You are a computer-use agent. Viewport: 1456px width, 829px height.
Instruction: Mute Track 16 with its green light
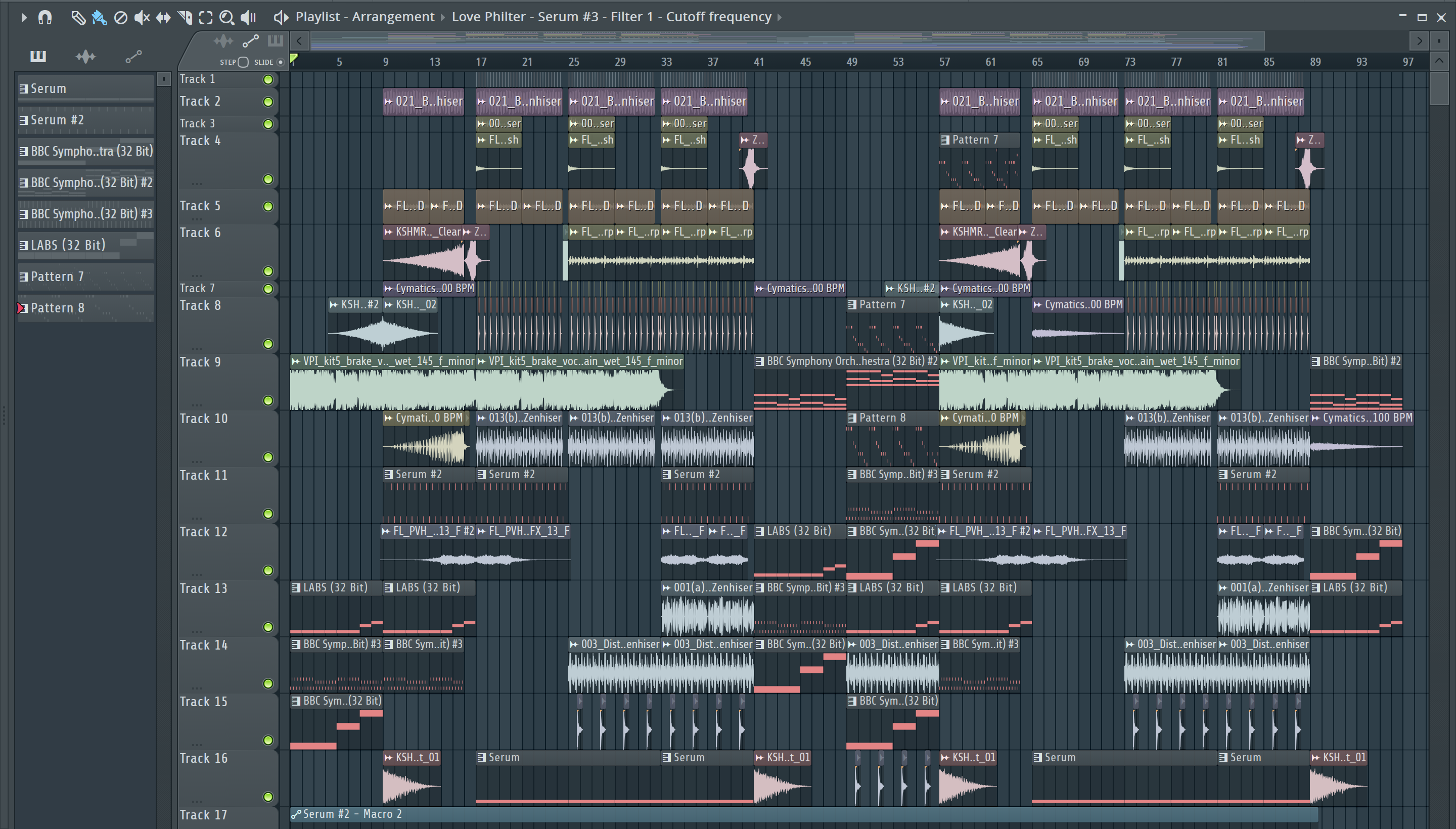point(267,797)
